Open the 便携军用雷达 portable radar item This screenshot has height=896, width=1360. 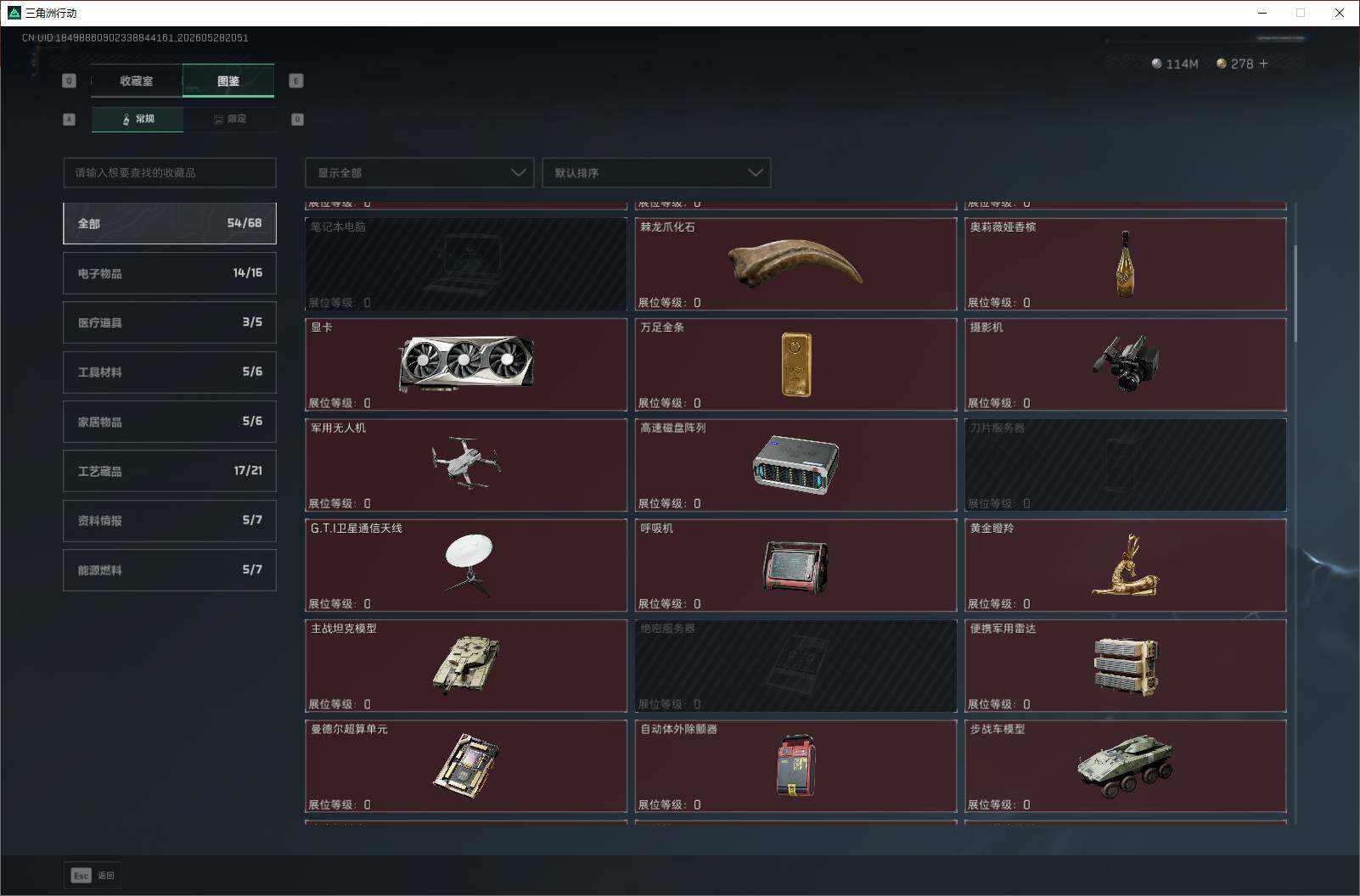click(1126, 666)
